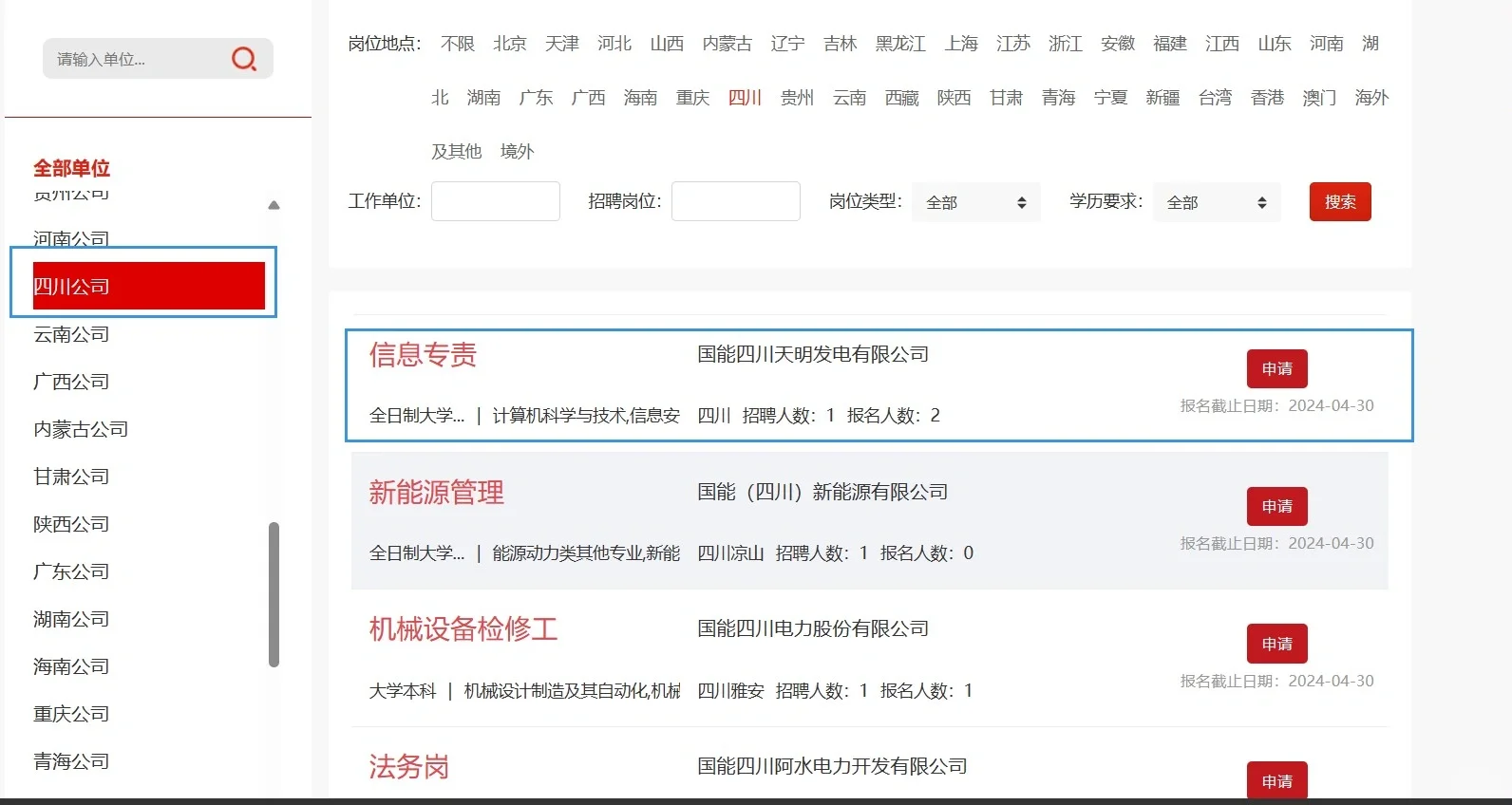Choose 山东 location filter
The image size is (1512, 805).
point(1275,44)
